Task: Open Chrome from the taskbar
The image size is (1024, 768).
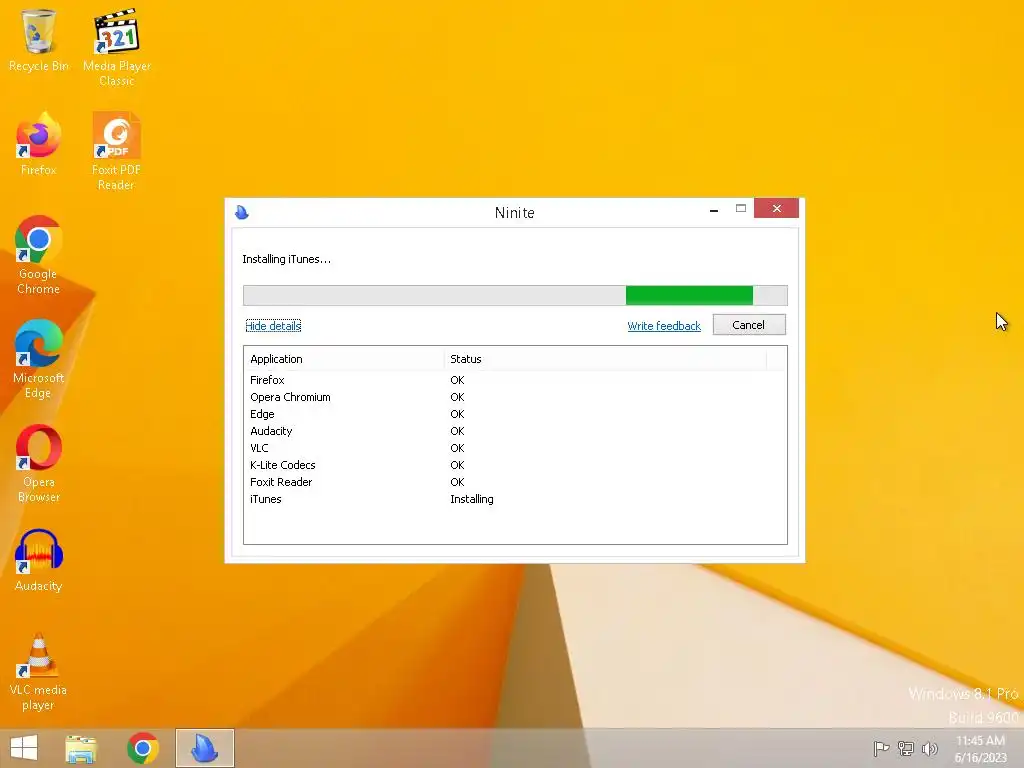Action: point(143,748)
